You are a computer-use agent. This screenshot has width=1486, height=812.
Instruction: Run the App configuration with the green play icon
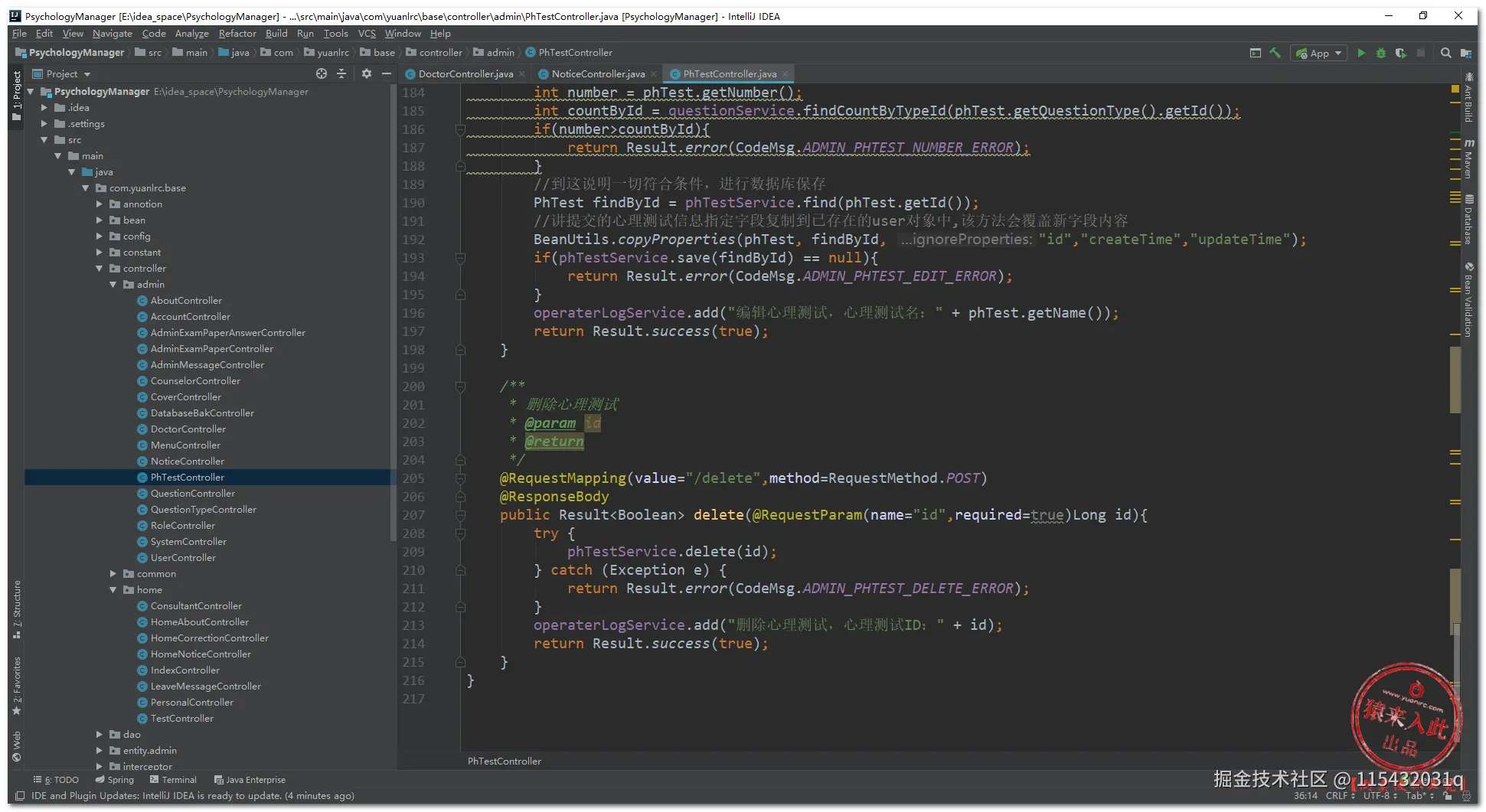1361,53
